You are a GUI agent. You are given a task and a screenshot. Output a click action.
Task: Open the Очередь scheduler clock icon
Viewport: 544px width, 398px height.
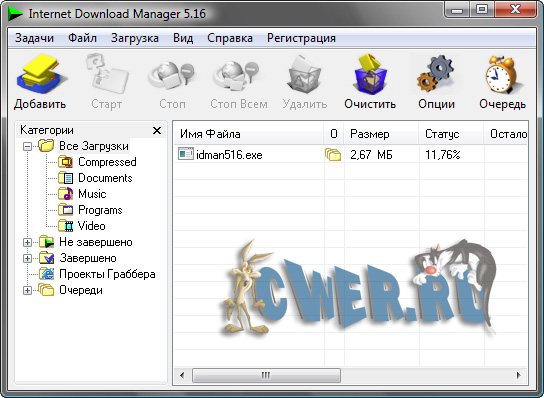502,74
